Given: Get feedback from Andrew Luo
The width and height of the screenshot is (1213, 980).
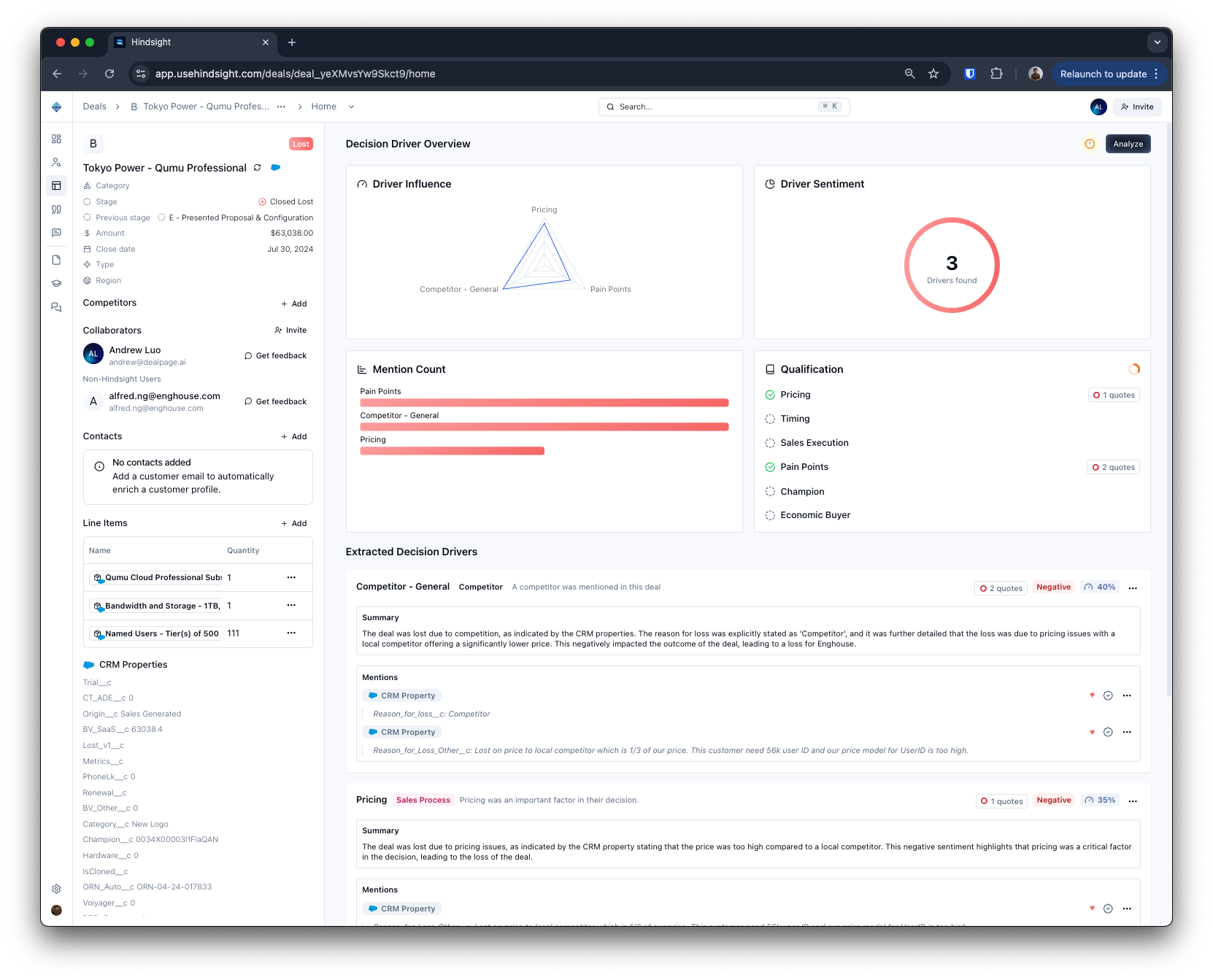Looking at the screenshot, I should (x=275, y=355).
